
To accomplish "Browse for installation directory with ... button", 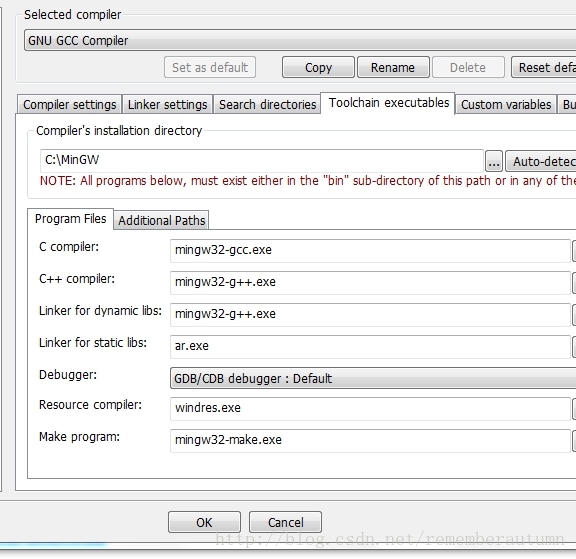I will (494, 161).
